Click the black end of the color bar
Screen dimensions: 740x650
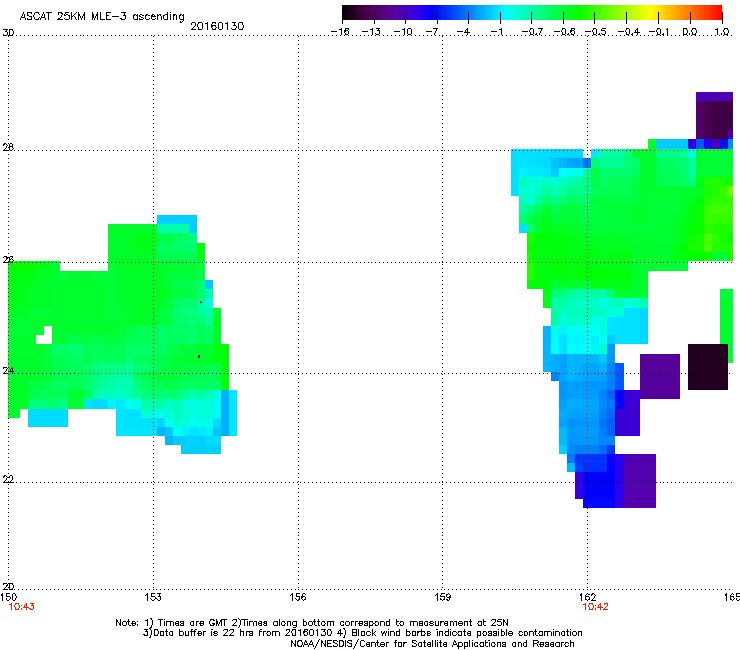click(349, 13)
